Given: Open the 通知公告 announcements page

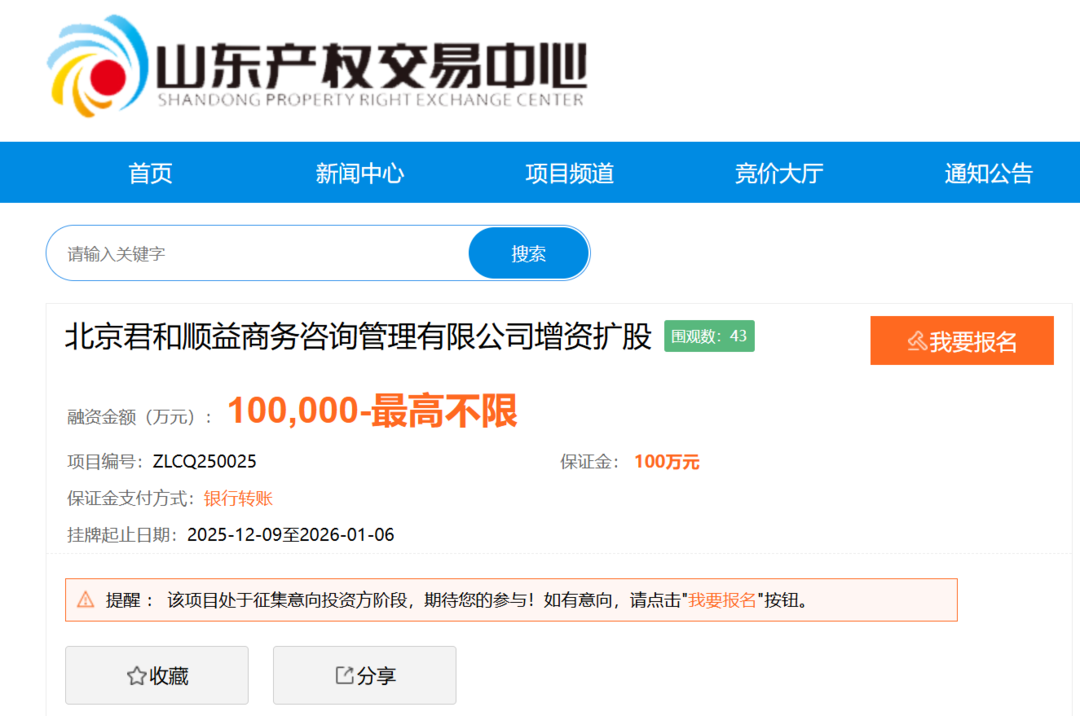Looking at the screenshot, I should 988,173.
